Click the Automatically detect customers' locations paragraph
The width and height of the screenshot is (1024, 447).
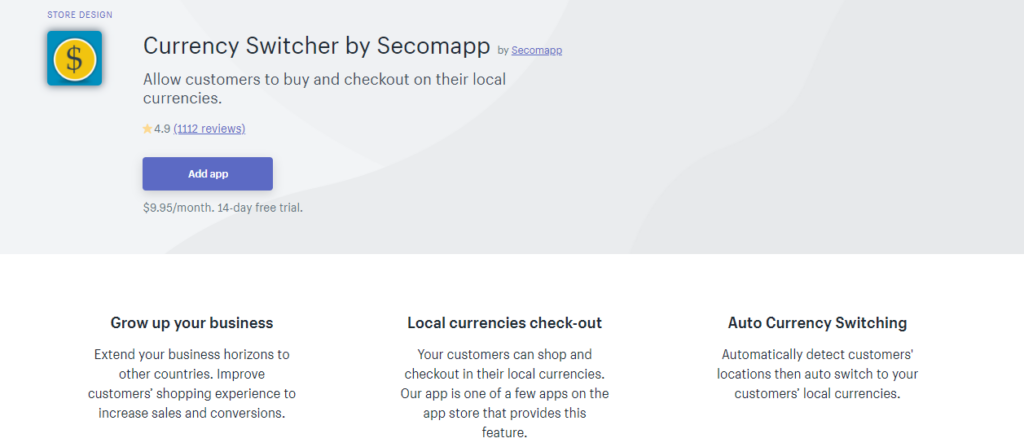(818, 374)
